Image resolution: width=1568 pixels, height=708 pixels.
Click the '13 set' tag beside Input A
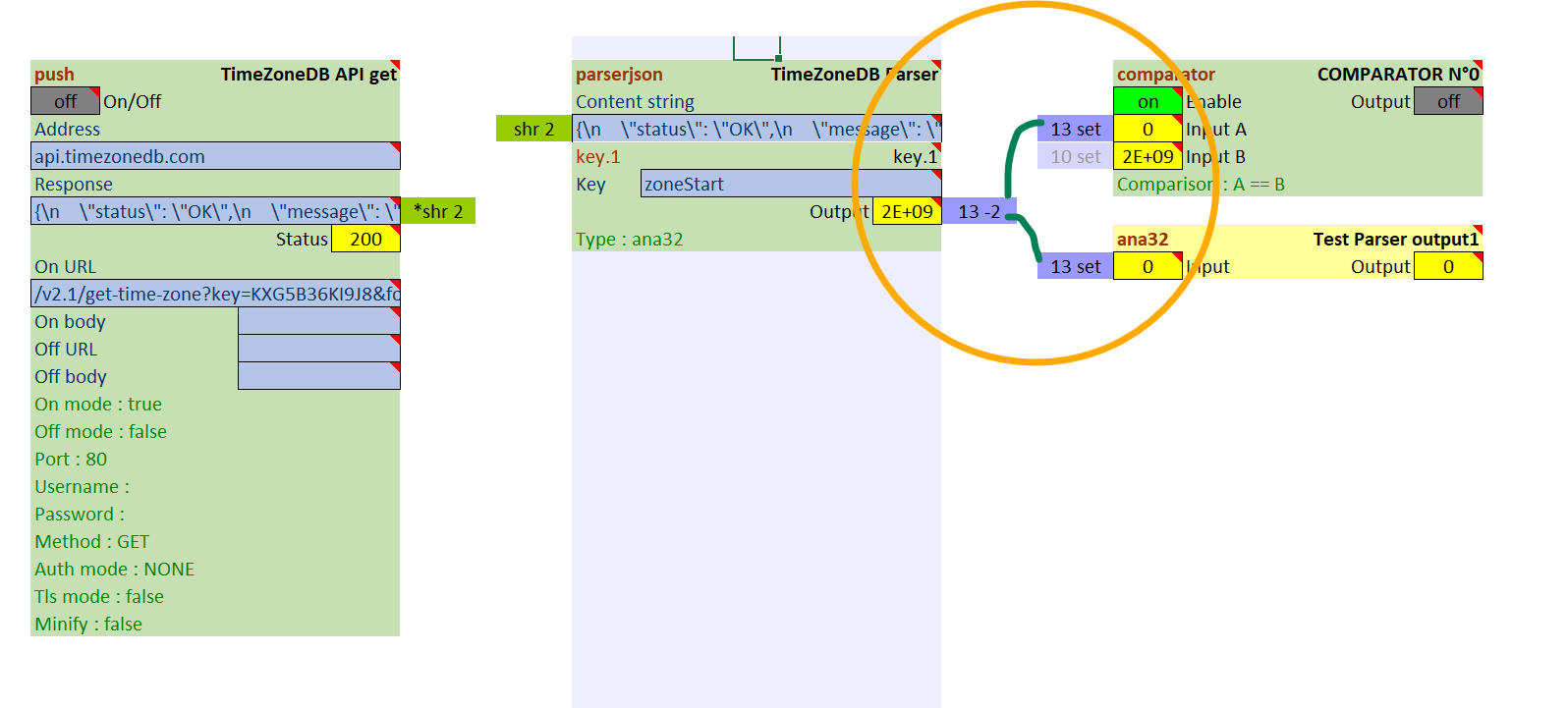coord(1075,129)
